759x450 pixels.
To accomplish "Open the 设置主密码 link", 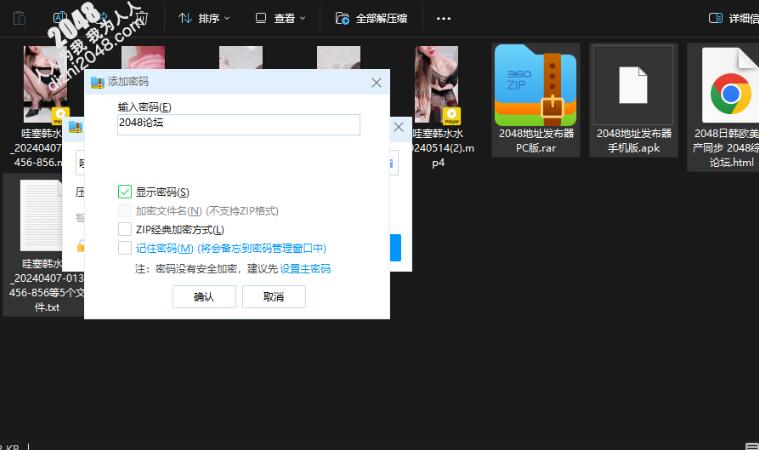I will pos(305,269).
